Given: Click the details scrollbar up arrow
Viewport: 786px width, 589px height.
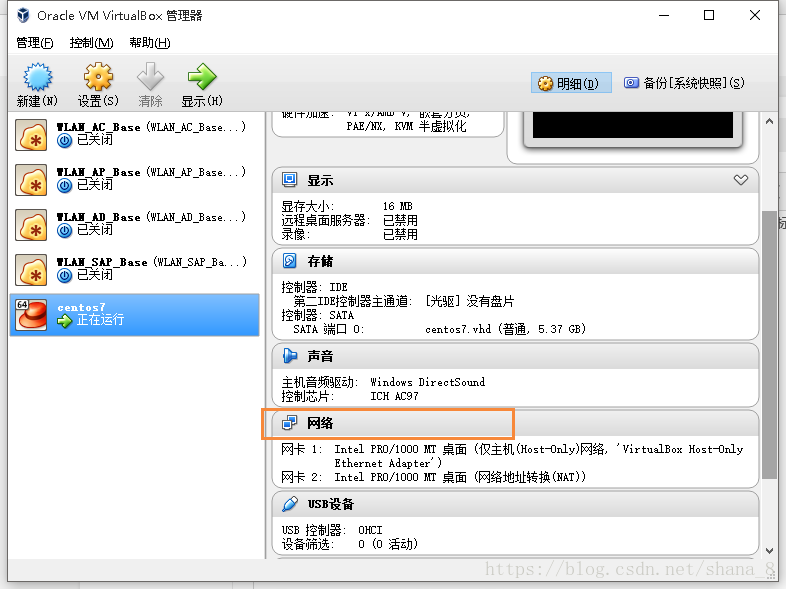Looking at the screenshot, I should click(769, 121).
